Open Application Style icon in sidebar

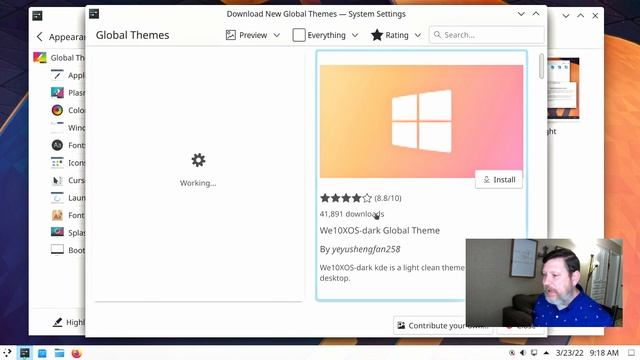coord(57,75)
